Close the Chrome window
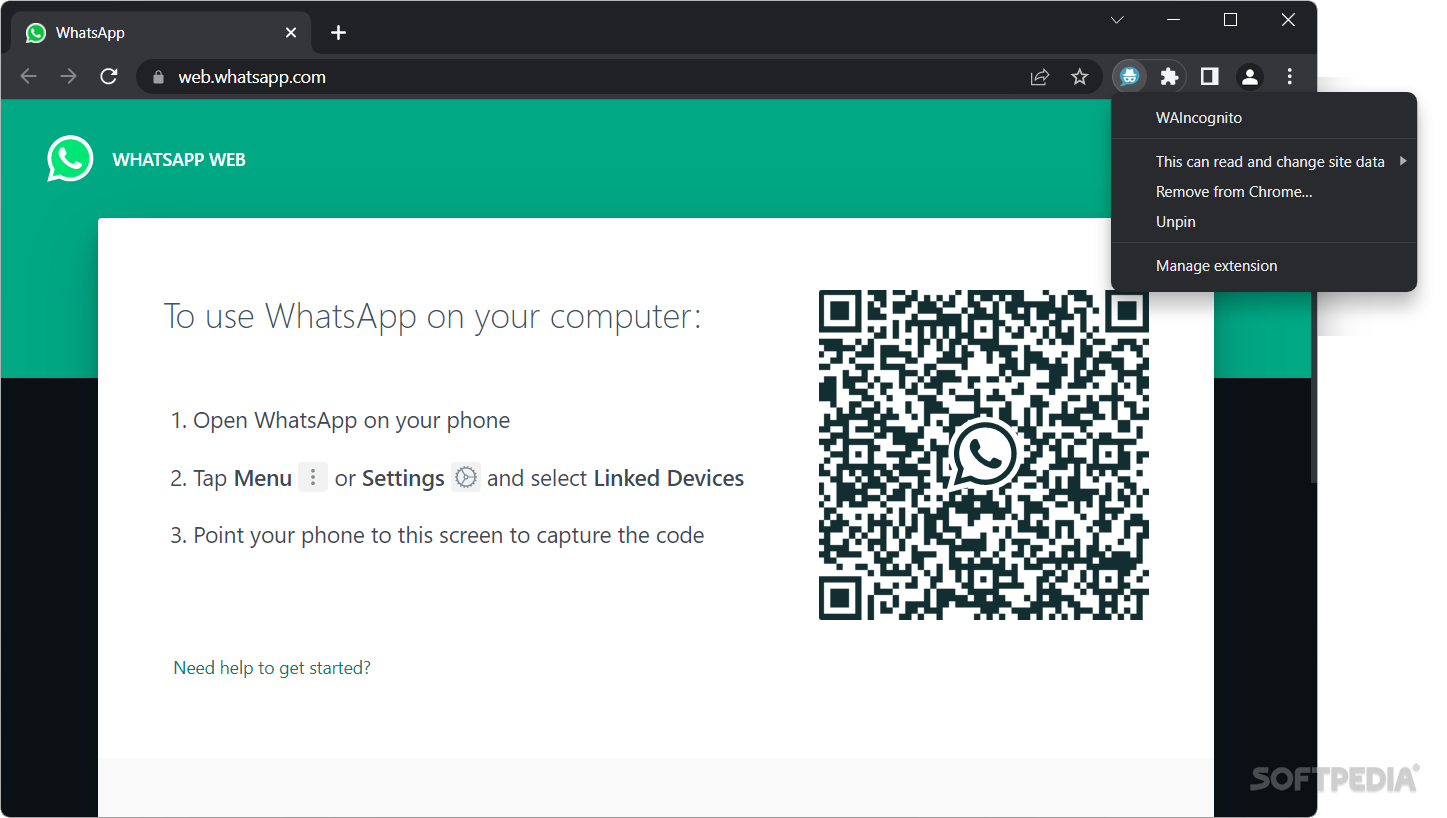This screenshot has width=1447, height=818. click(1288, 20)
